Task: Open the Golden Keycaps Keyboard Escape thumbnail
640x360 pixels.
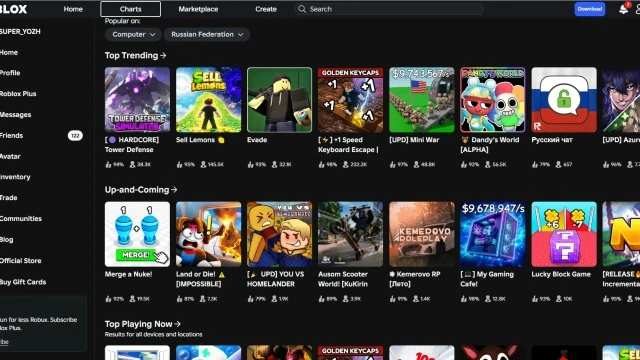Action: (x=351, y=100)
